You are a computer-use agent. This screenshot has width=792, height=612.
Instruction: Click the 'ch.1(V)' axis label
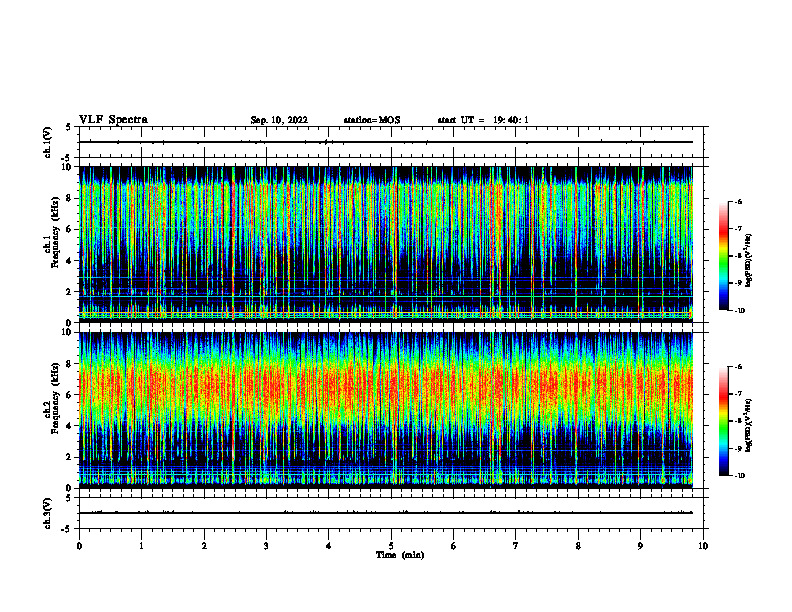click(x=48, y=142)
